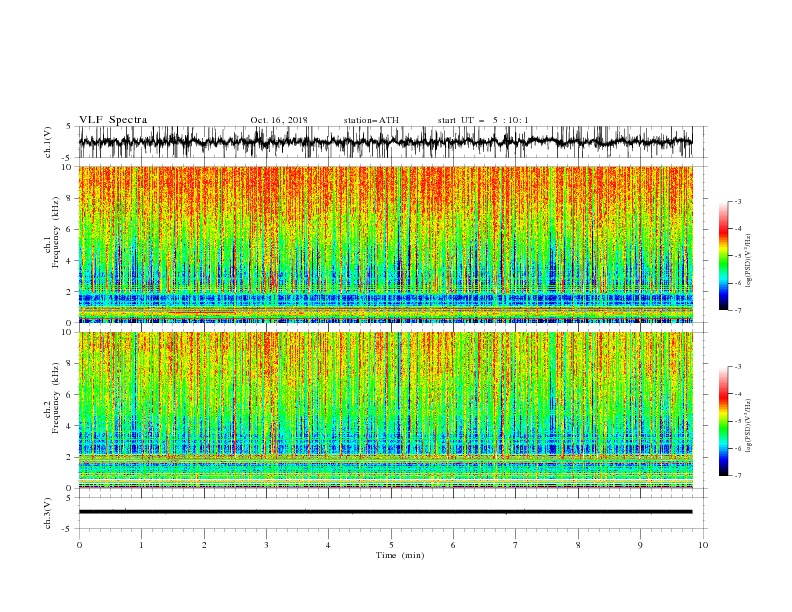Click the "Time (min)" axis label
The width and height of the screenshot is (792, 612).
400,555
